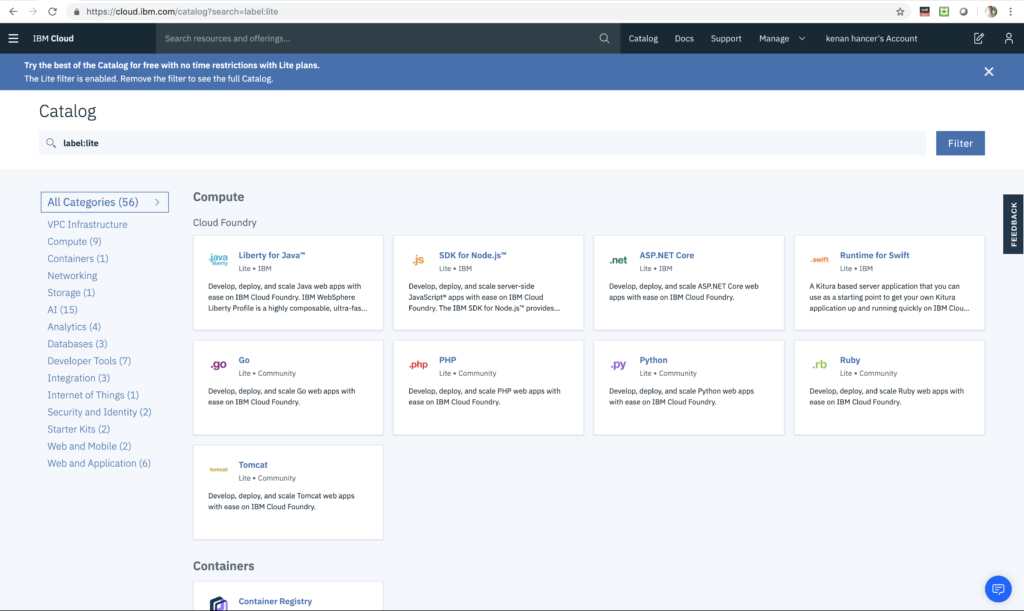Viewport: 1024px width, 611px height.
Task: Select the Security and Identity (2) category
Action: tap(99, 412)
